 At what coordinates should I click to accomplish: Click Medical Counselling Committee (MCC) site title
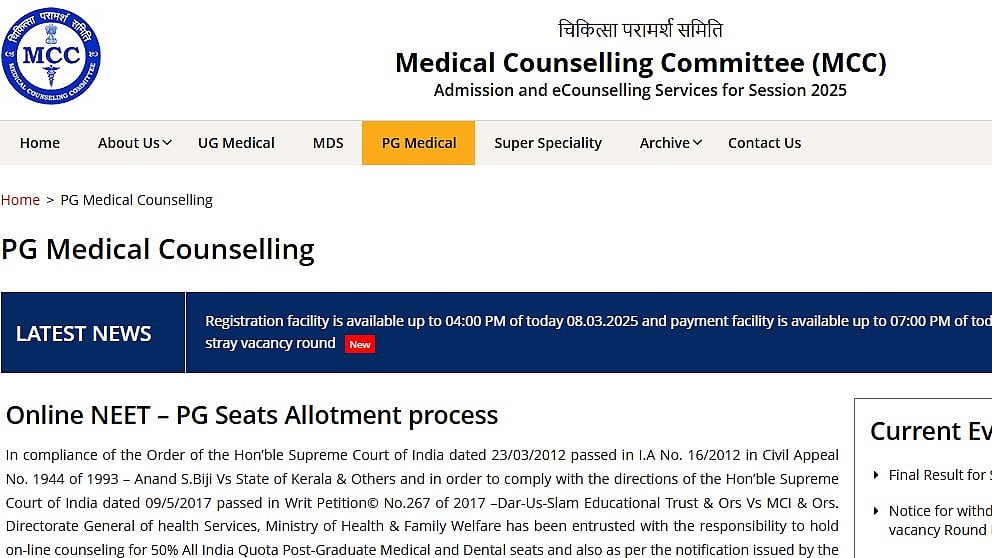click(x=640, y=63)
